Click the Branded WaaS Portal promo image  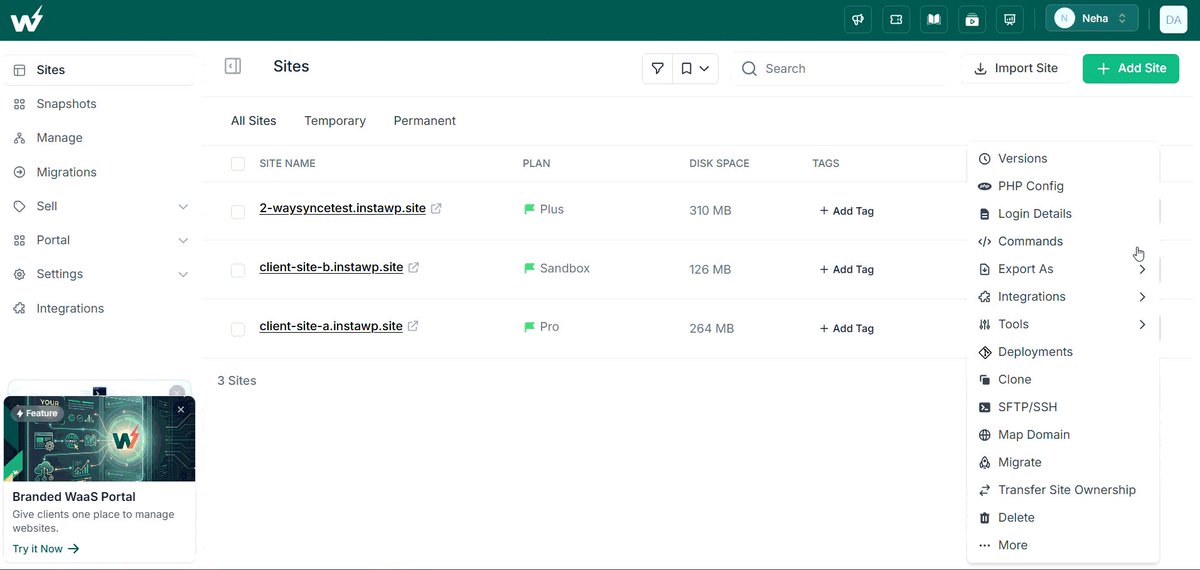[x=99, y=439]
